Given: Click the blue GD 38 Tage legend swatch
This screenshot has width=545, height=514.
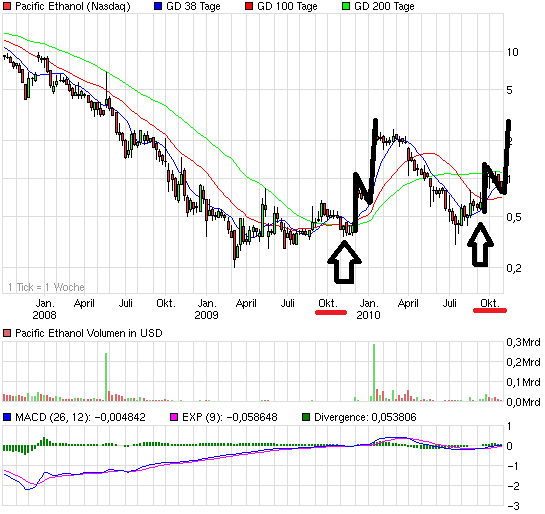Looking at the screenshot, I should (x=158, y=6).
